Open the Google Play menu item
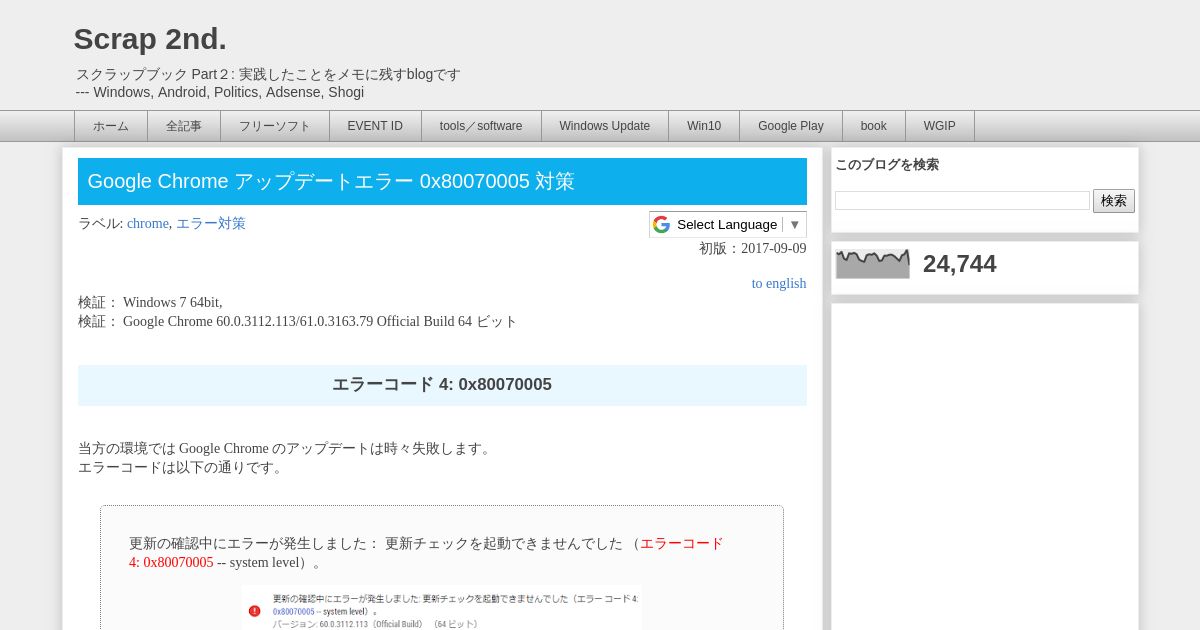The width and height of the screenshot is (1200, 630). coord(791,126)
